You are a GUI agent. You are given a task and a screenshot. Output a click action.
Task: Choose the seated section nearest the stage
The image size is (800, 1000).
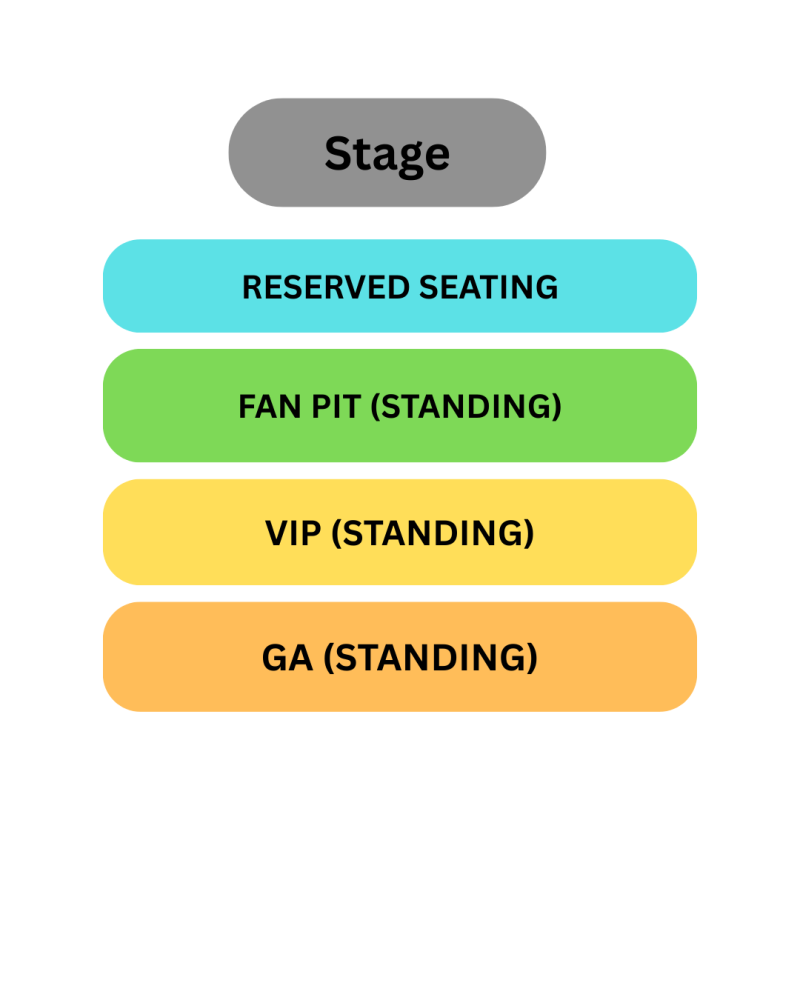(400, 287)
